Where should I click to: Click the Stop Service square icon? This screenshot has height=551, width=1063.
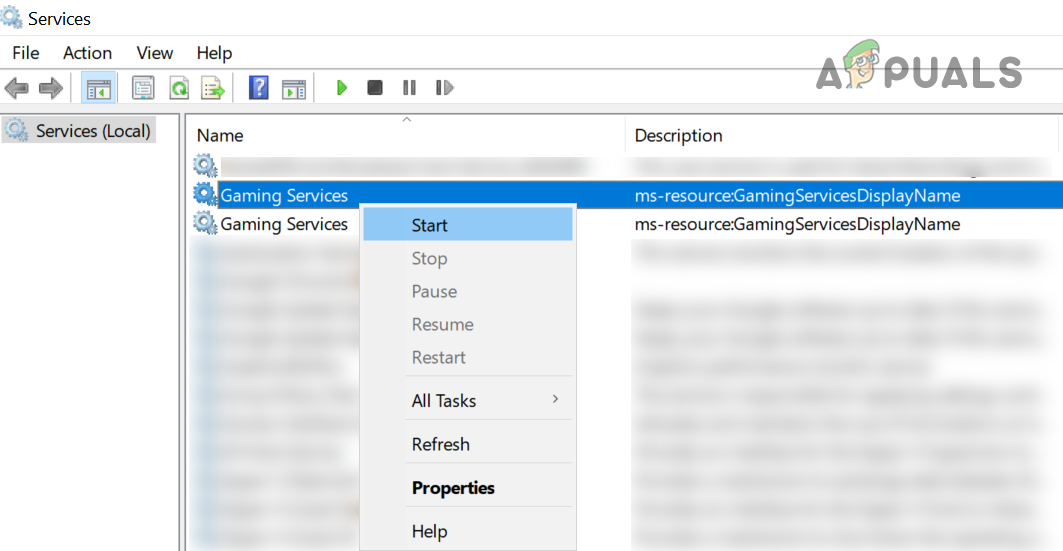coord(375,87)
